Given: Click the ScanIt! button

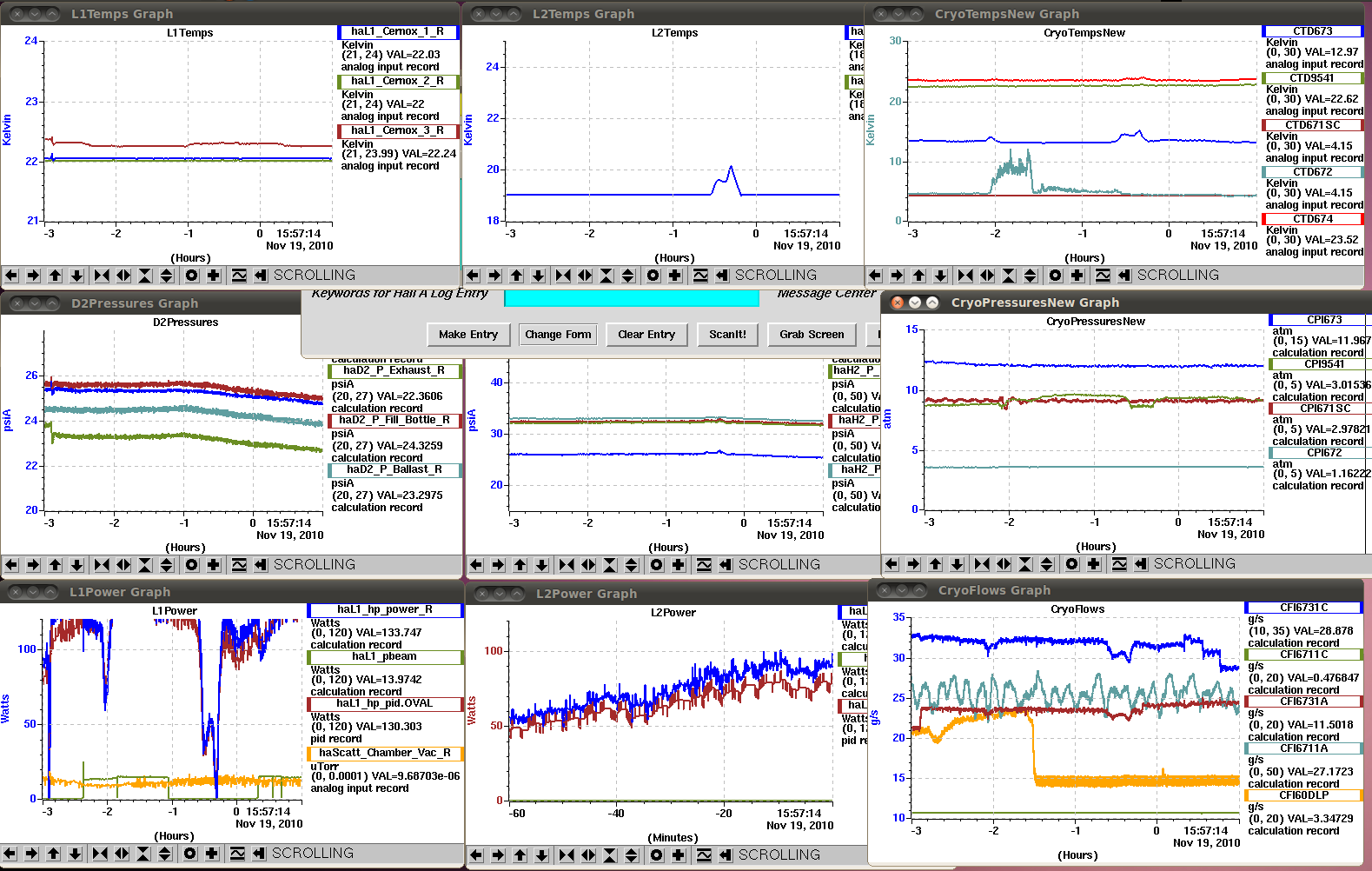Looking at the screenshot, I should (x=727, y=335).
